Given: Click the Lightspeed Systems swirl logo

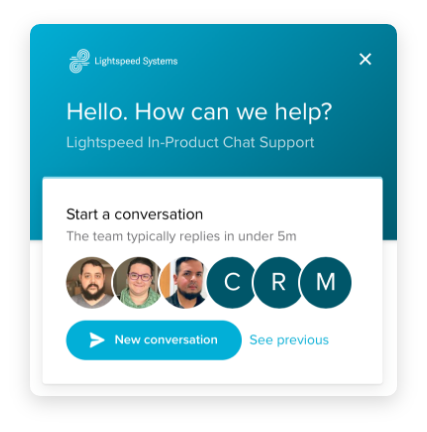Looking at the screenshot, I should tap(79, 61).
